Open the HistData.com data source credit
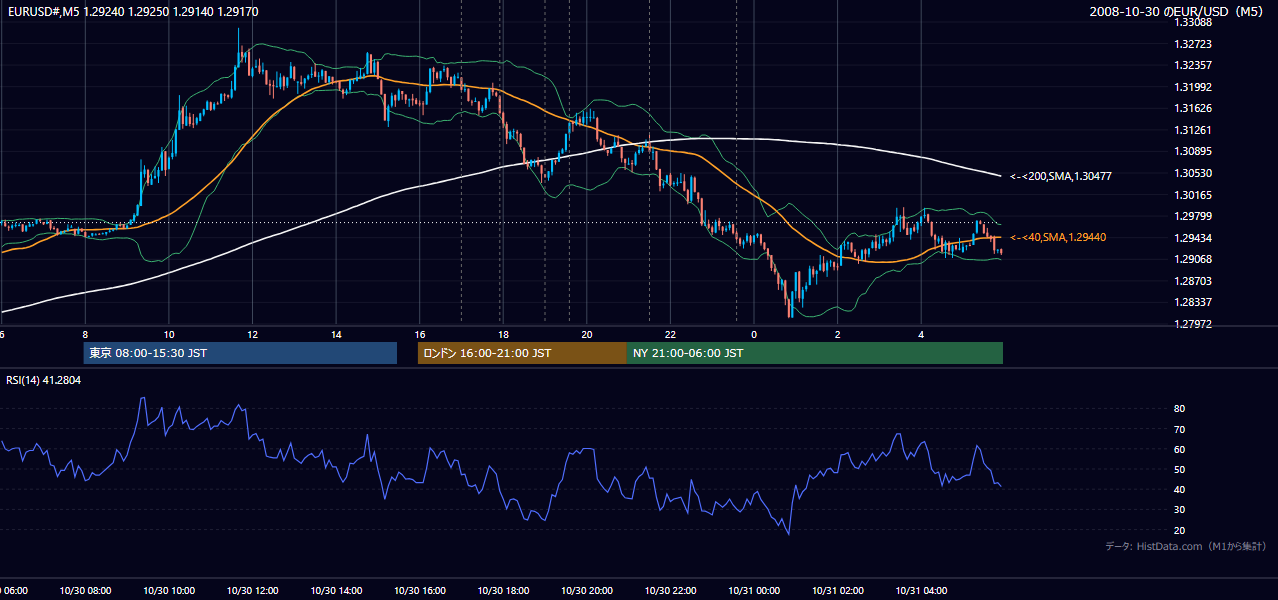The width and height of the screenshot is (1278, 600). click(1186, 546)
